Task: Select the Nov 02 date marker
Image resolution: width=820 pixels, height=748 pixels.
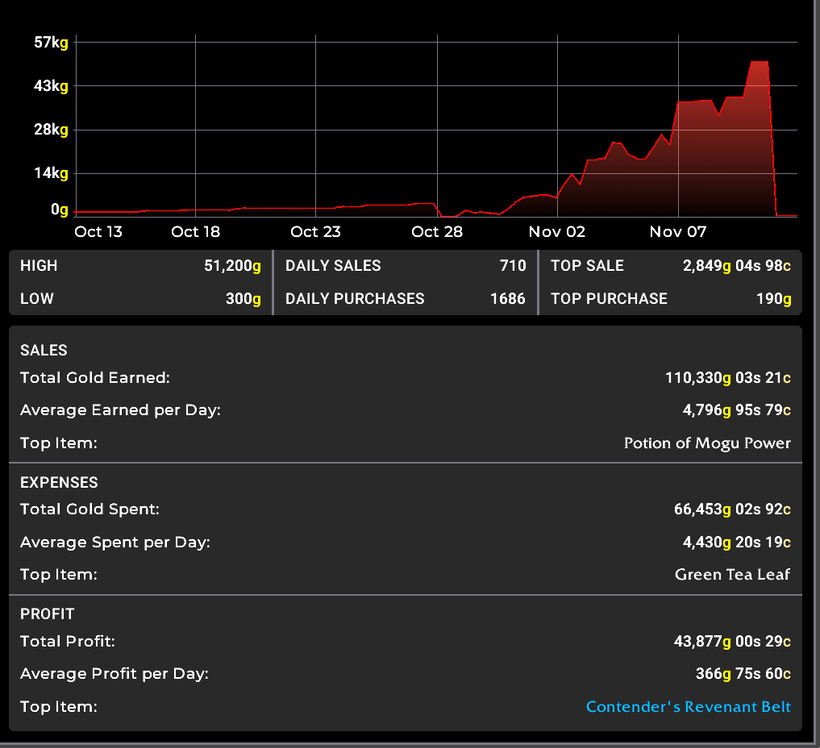Action: tap(557, 232)
